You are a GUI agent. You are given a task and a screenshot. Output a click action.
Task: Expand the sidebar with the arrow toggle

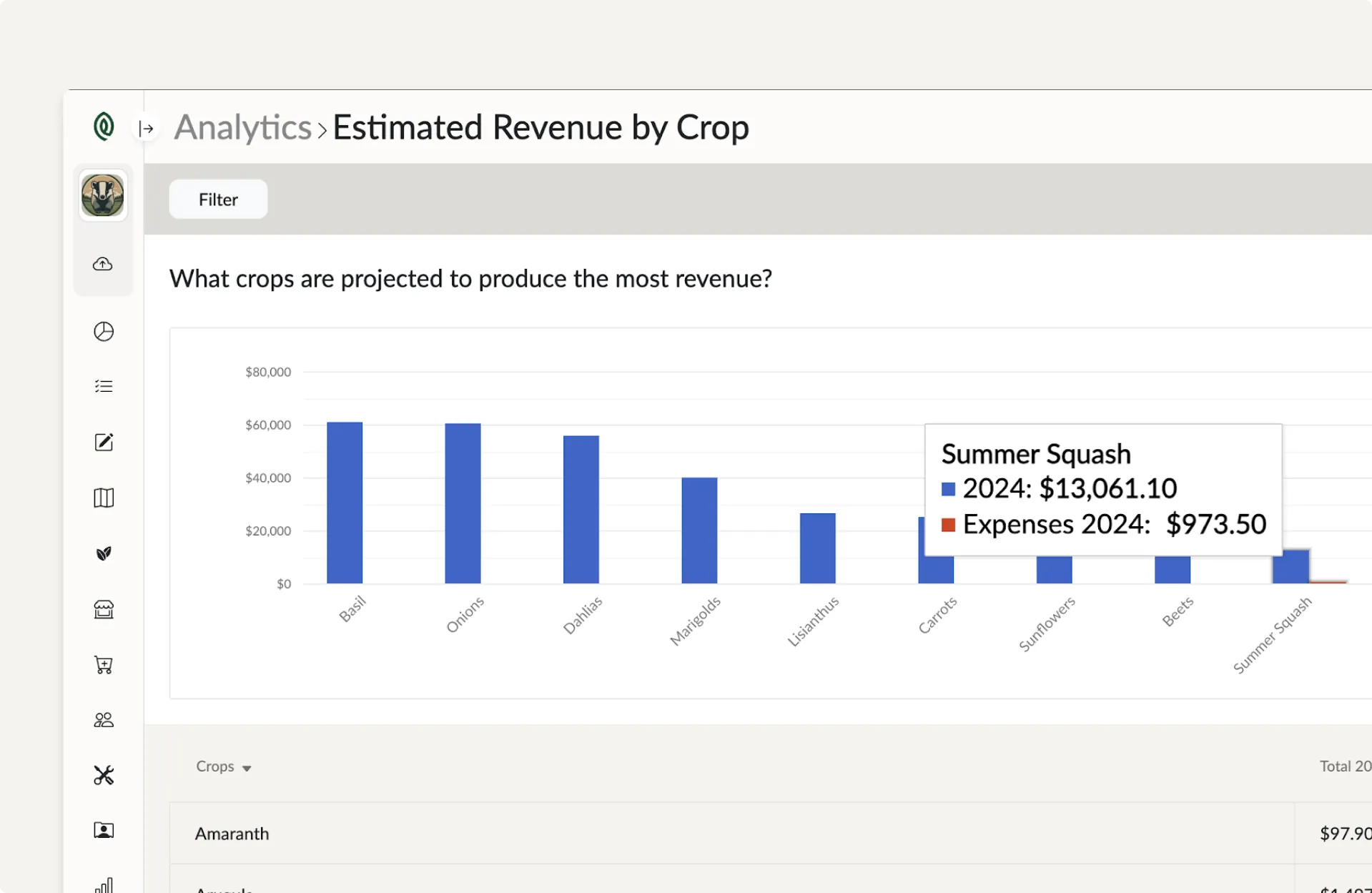pyautogui.click(x=147, y=128)
